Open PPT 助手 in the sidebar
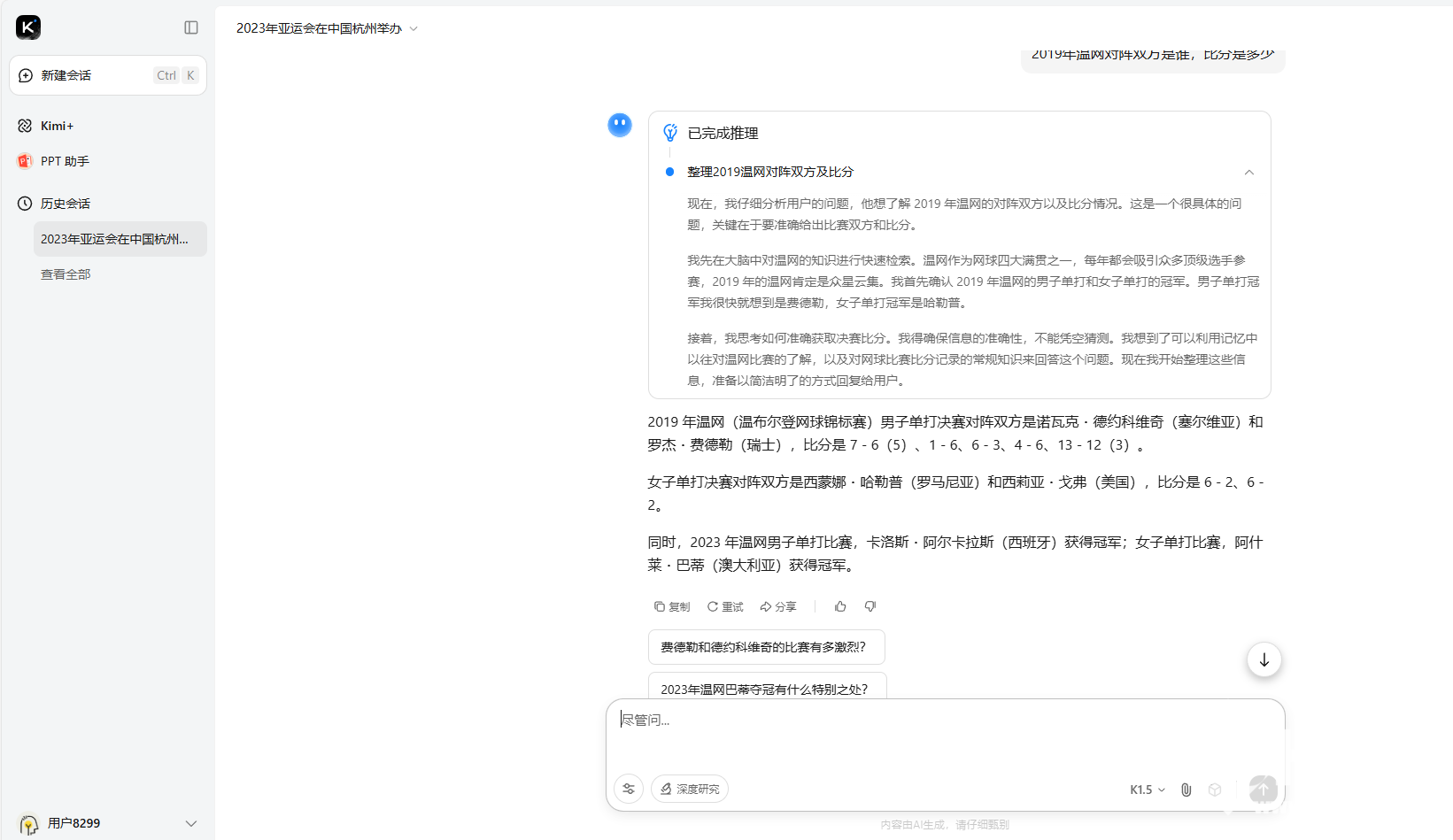This screenshot has height=840, width=1453. [x=65, y=161]
